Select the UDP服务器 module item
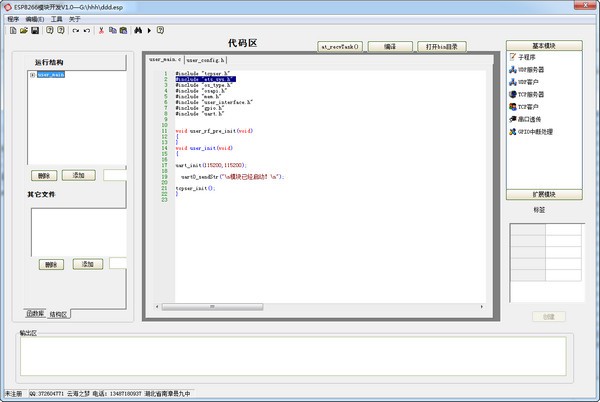The image size is (600, 402). coord(526,70)
